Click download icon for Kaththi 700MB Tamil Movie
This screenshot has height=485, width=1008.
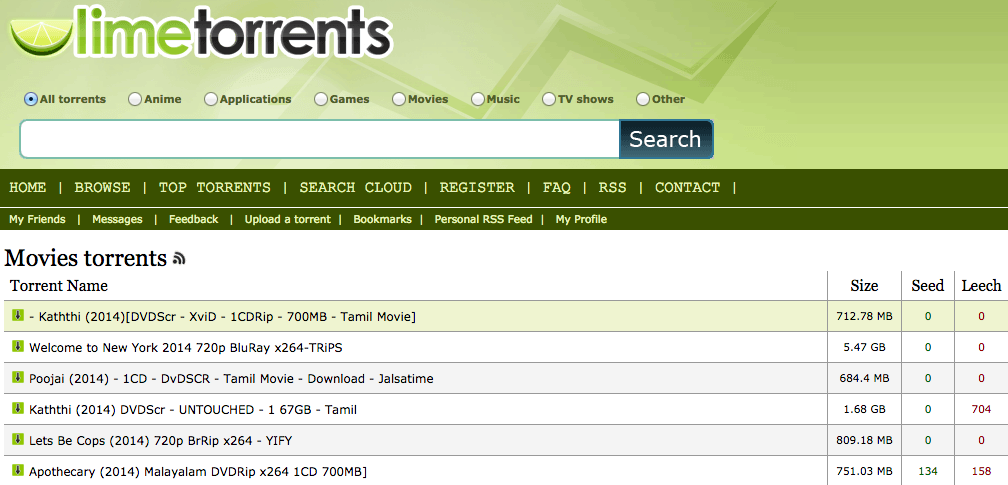pyautogui.click(x=18, y=315)
